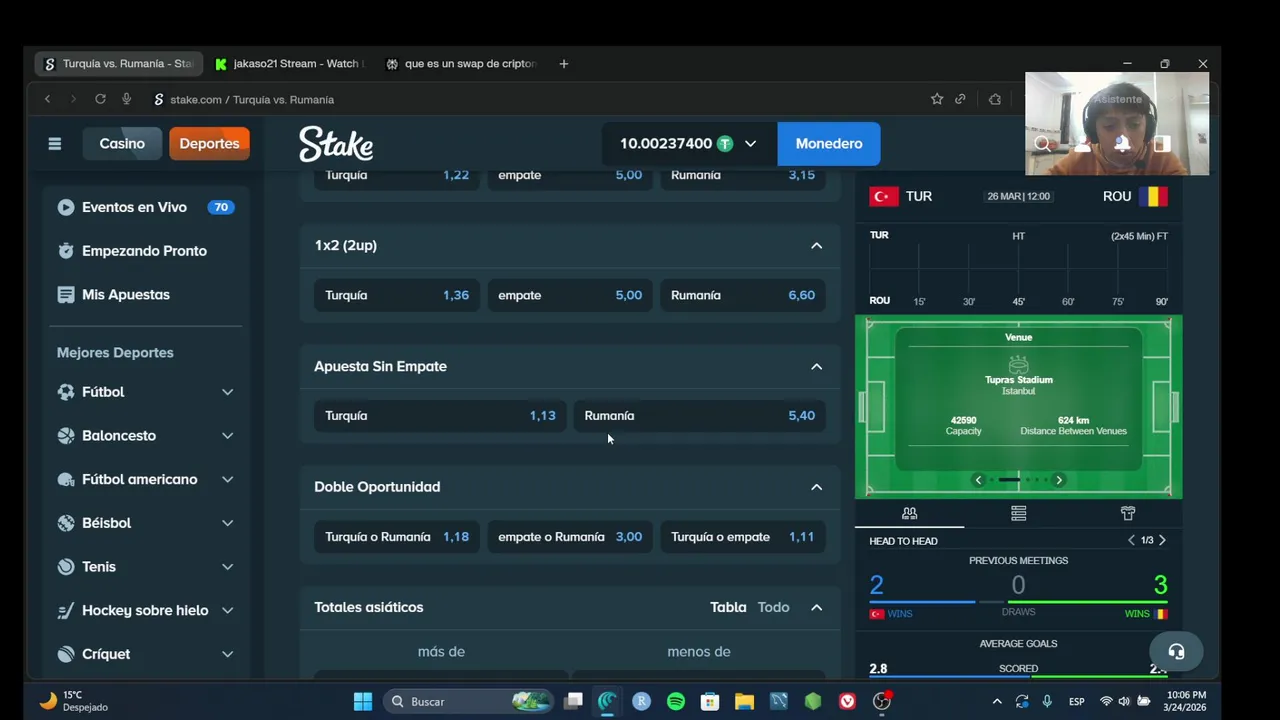Go to the Stake logo home

point(336,144)
